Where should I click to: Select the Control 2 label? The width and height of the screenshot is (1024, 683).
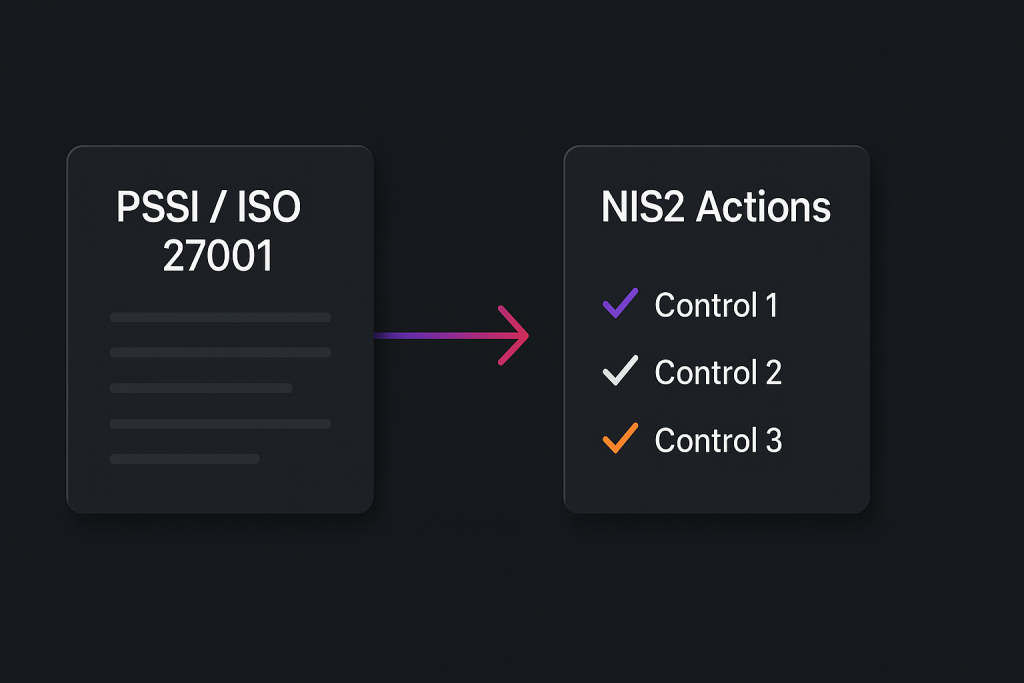coord(718,373)
